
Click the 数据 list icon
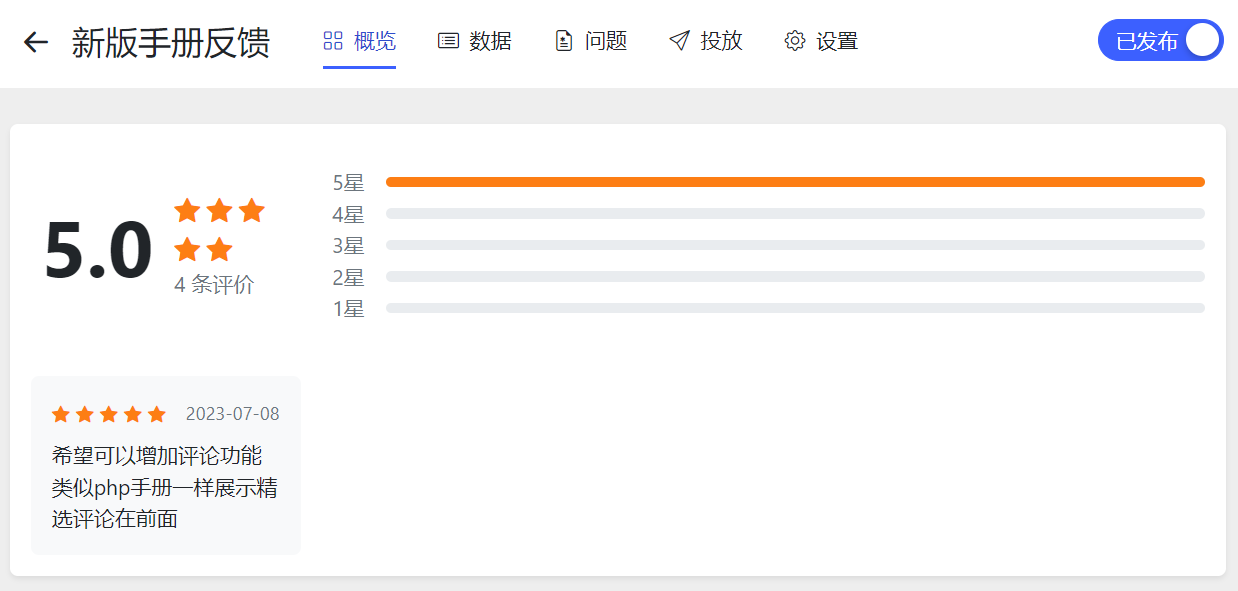(448, 41)
